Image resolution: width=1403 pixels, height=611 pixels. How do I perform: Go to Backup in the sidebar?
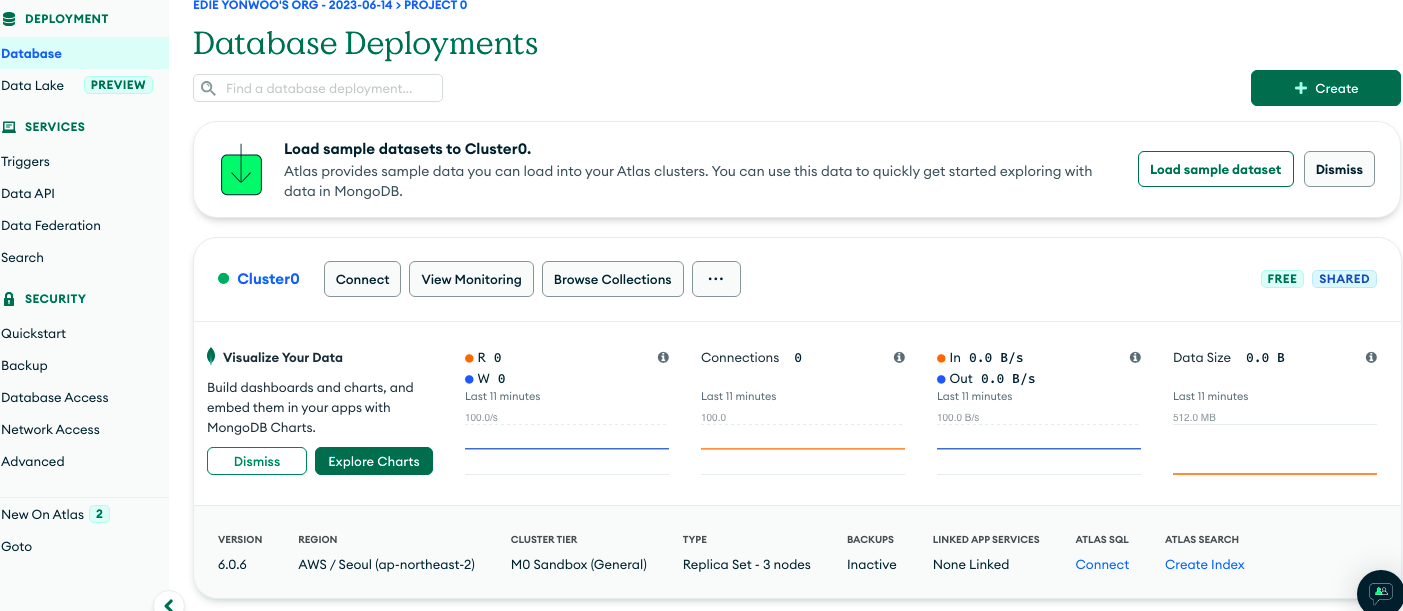pyautogui.click(x=25, y=365)
